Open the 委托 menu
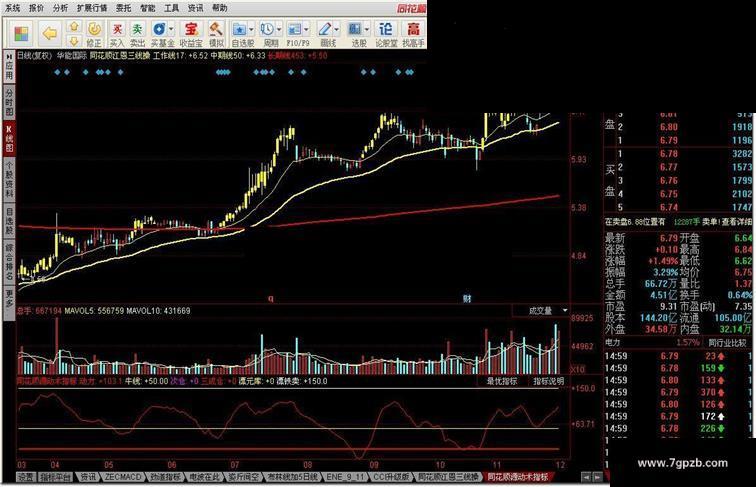Screen dimensions: 756x487 [123, 8]
